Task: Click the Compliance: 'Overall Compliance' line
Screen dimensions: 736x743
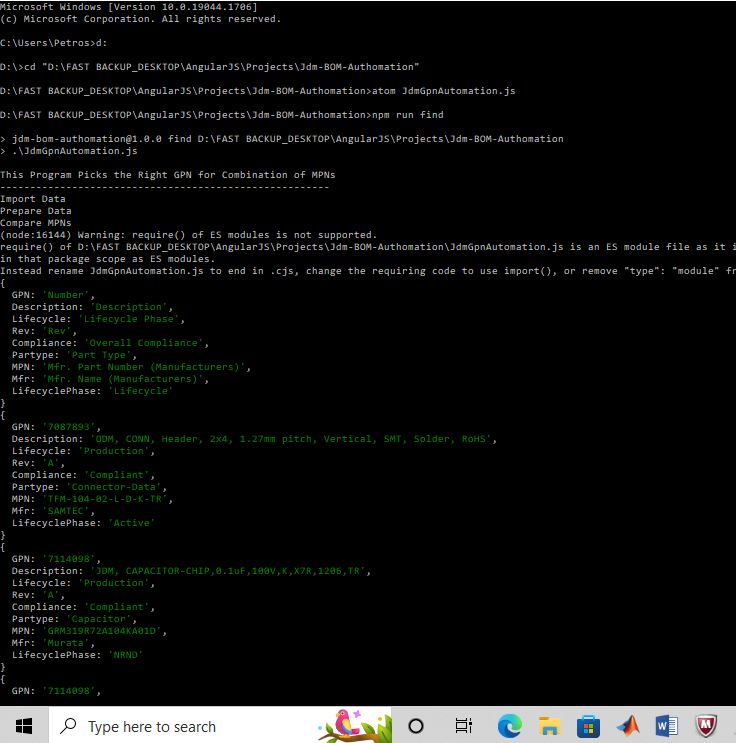Action: (110, 343)
